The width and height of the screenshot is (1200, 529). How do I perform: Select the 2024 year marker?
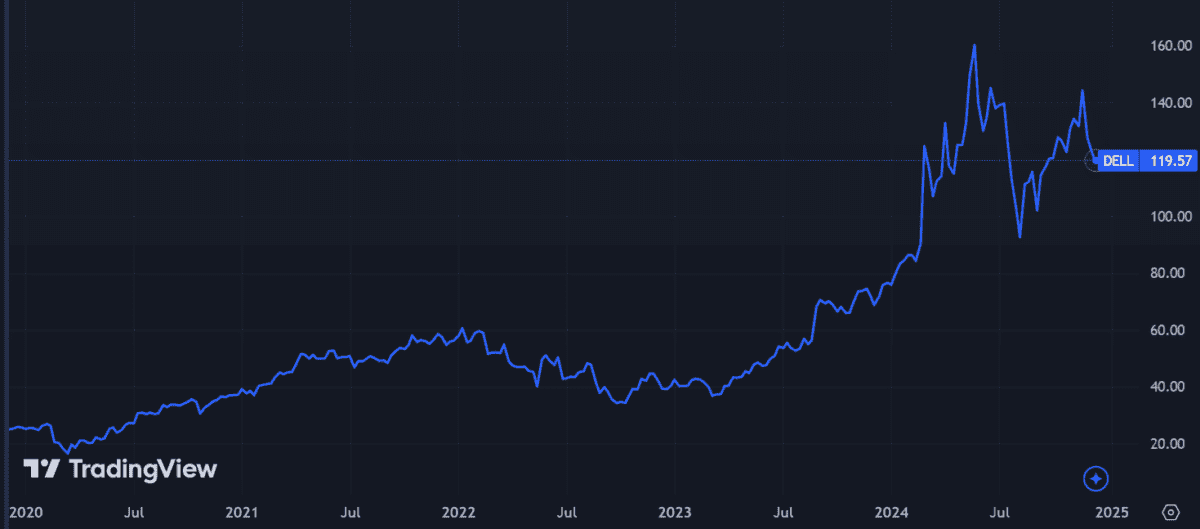pyautogui.click(x=892, y=512)
